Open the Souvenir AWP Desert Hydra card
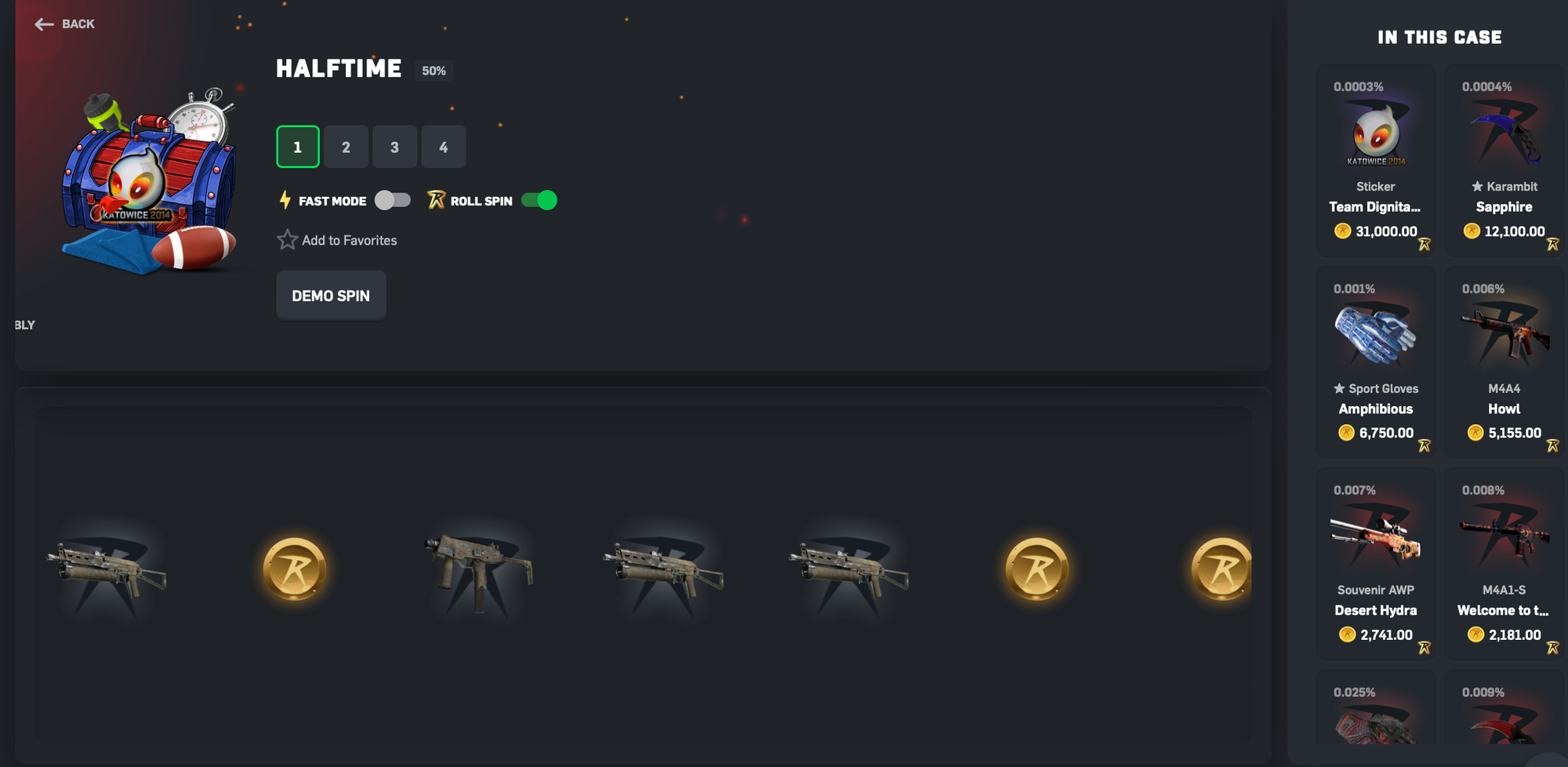Image resolution: width=1568 pixels, height=767 pixels. [1376, 564]
